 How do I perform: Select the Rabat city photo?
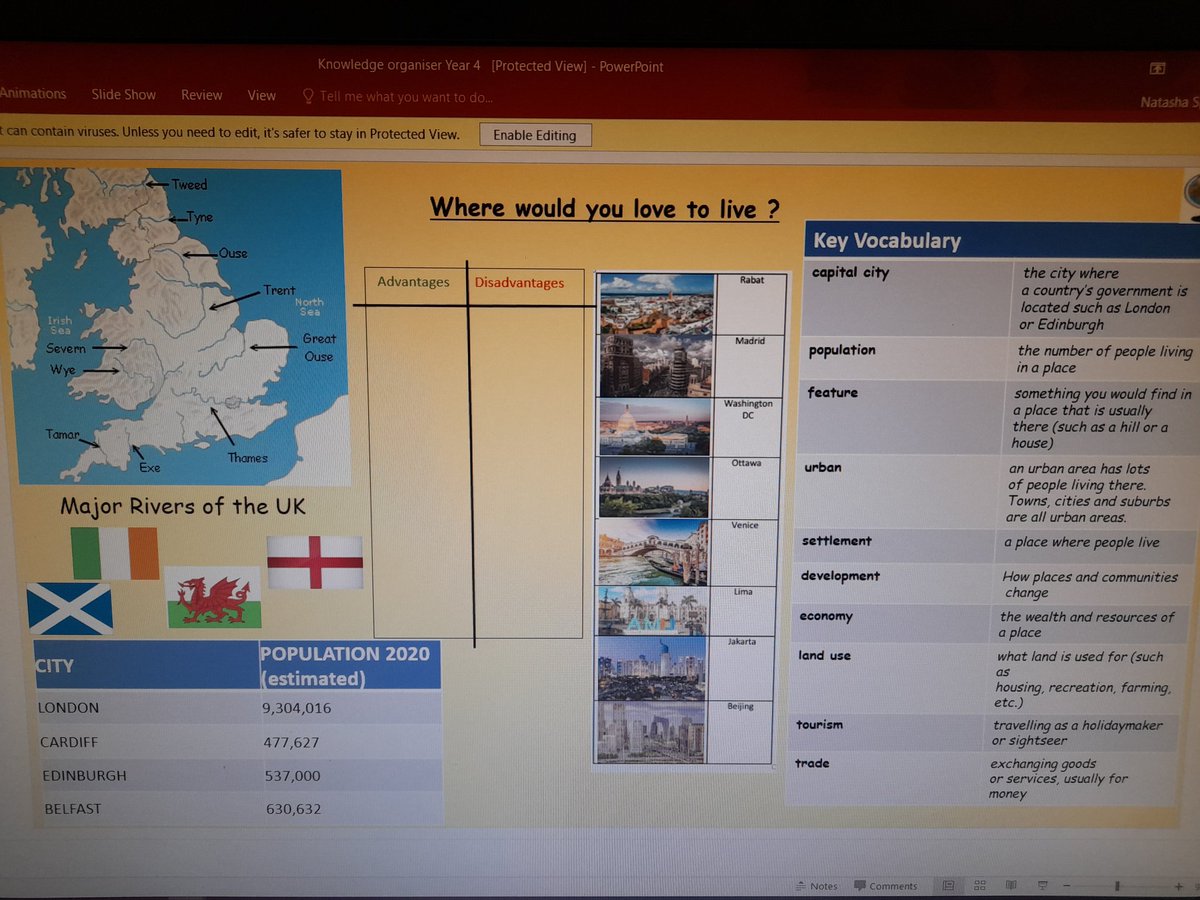656,303
